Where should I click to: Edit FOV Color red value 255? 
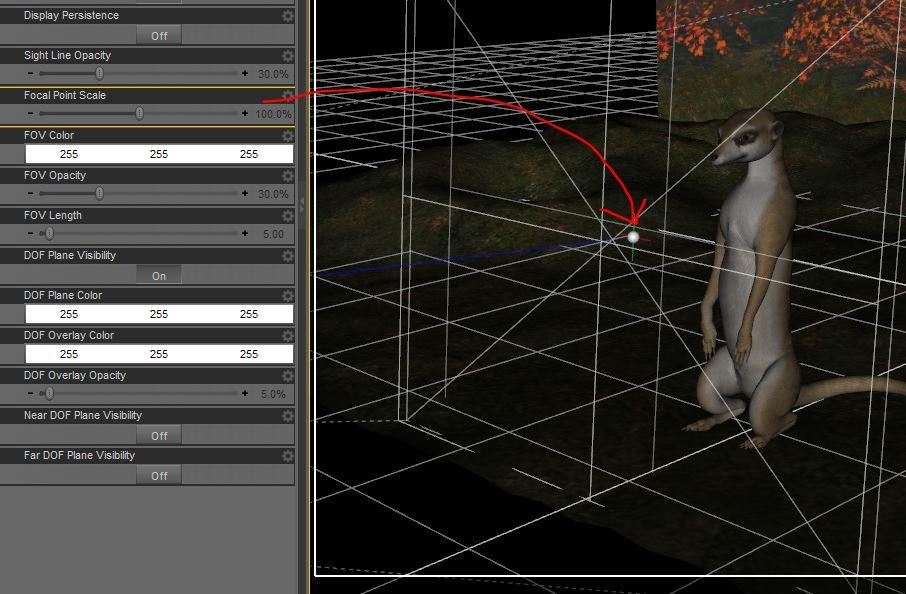pyautogui.click(x=69, y=154)
